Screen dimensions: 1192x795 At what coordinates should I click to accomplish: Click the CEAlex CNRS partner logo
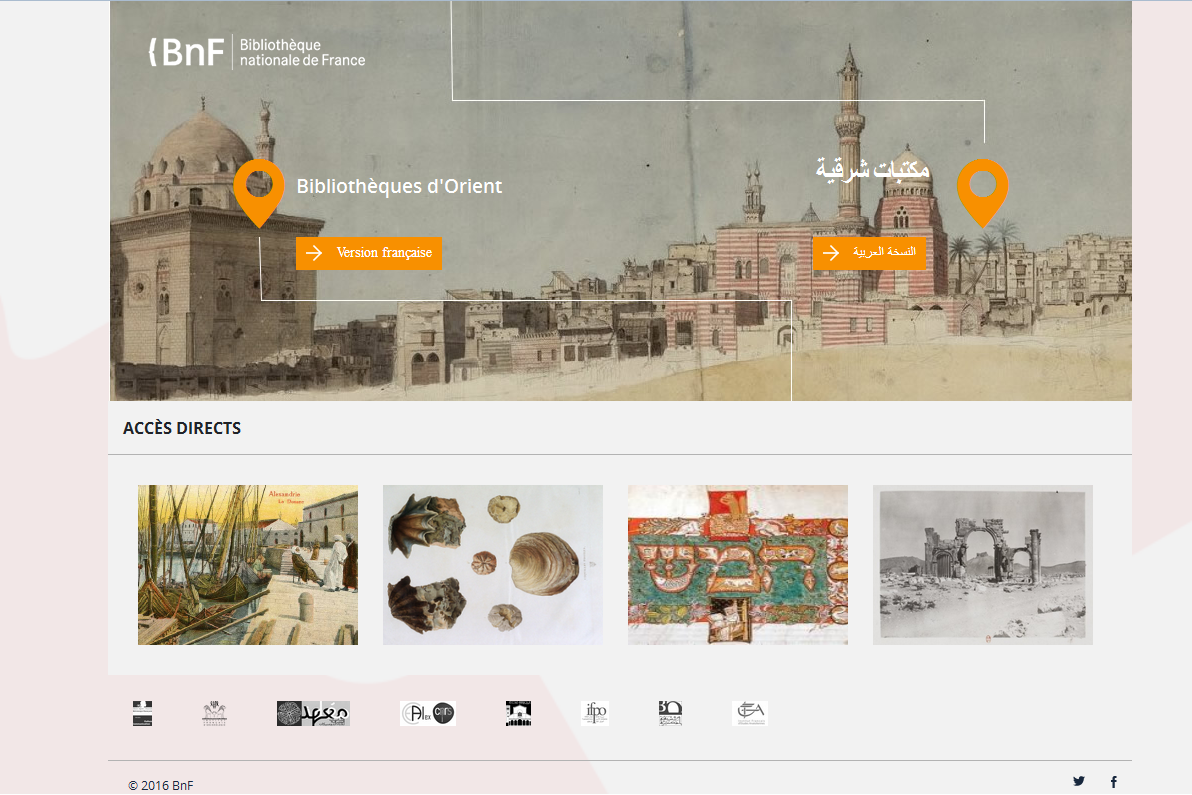point(428,713)
